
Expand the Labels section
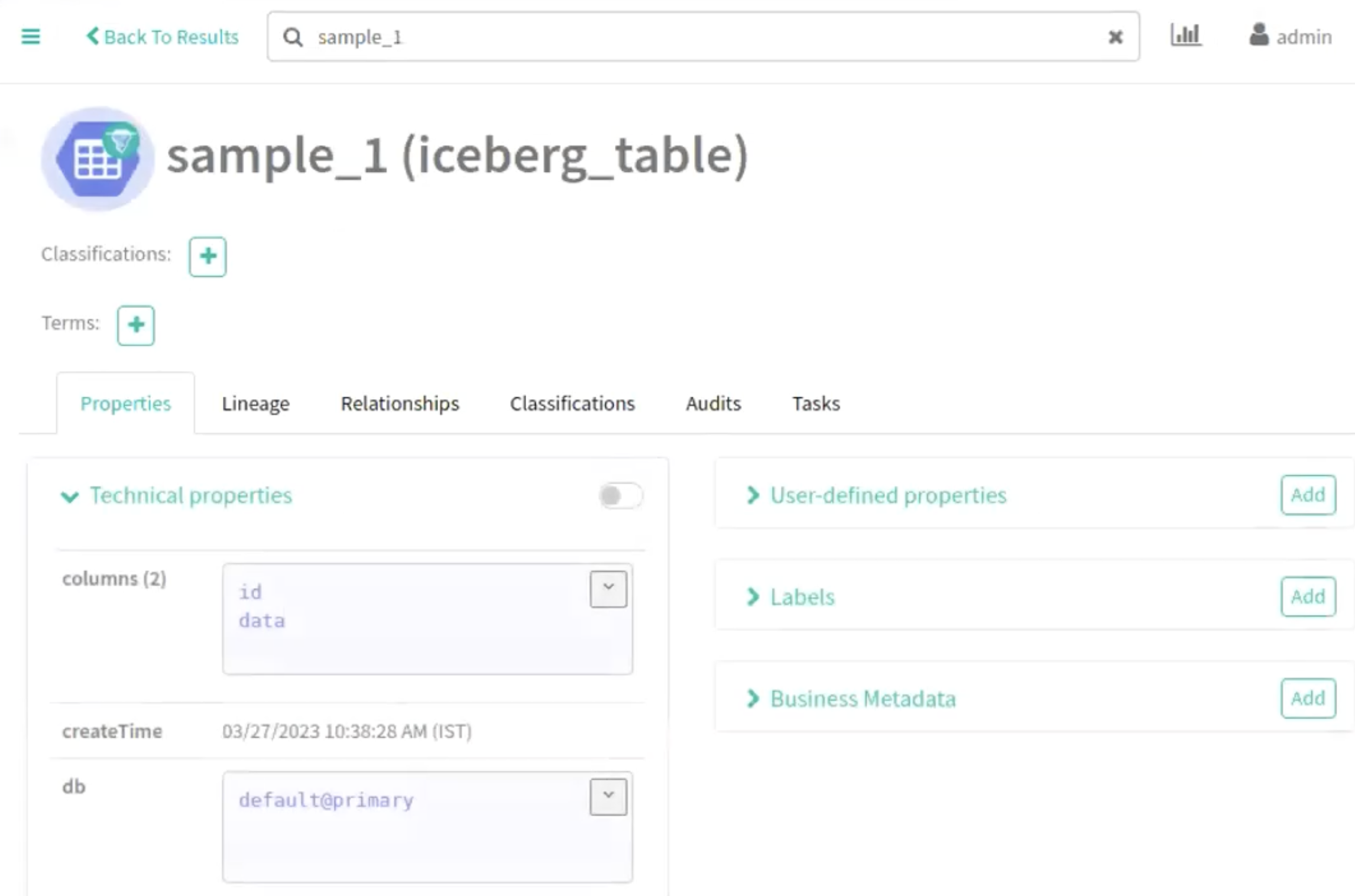point(753,597)
